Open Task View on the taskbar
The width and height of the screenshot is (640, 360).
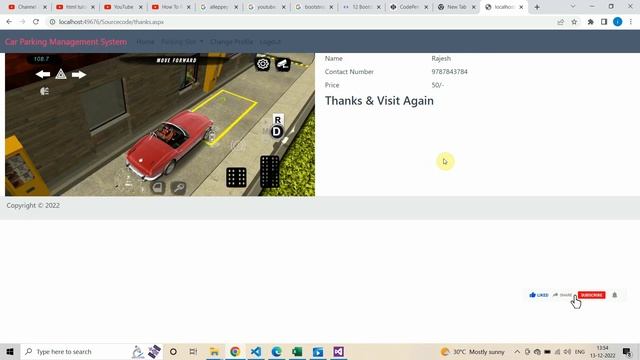tap(193, 351)
